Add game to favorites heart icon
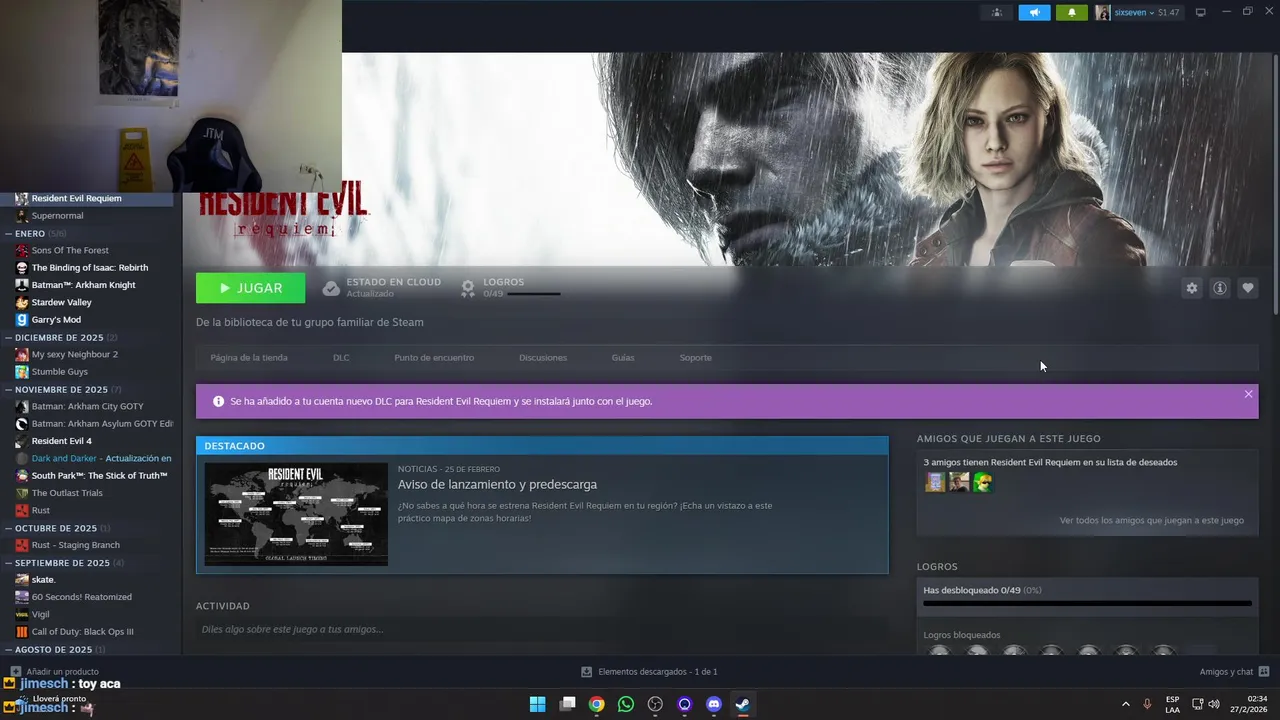 click(1248, 288)
